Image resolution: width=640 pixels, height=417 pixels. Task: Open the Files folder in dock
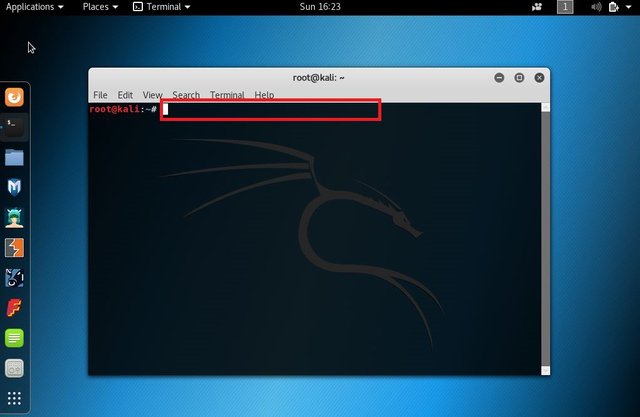coord(14,157)
